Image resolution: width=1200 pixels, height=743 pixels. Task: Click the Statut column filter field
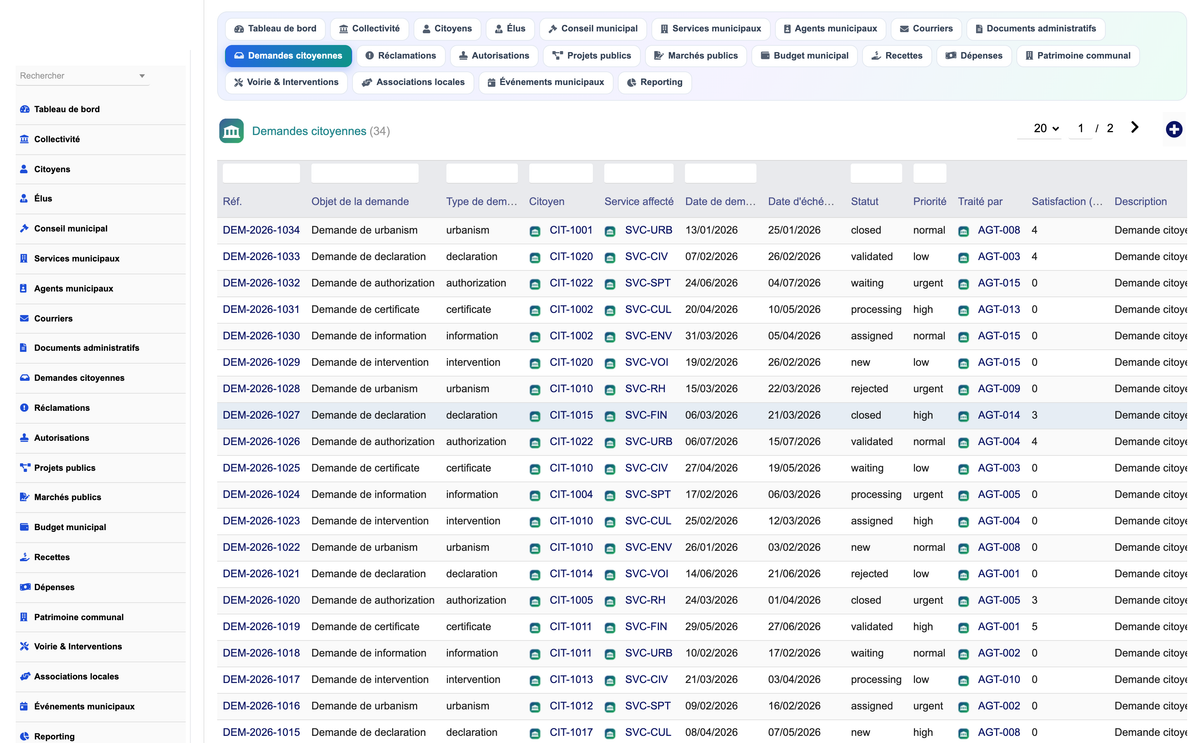[876, 173]
